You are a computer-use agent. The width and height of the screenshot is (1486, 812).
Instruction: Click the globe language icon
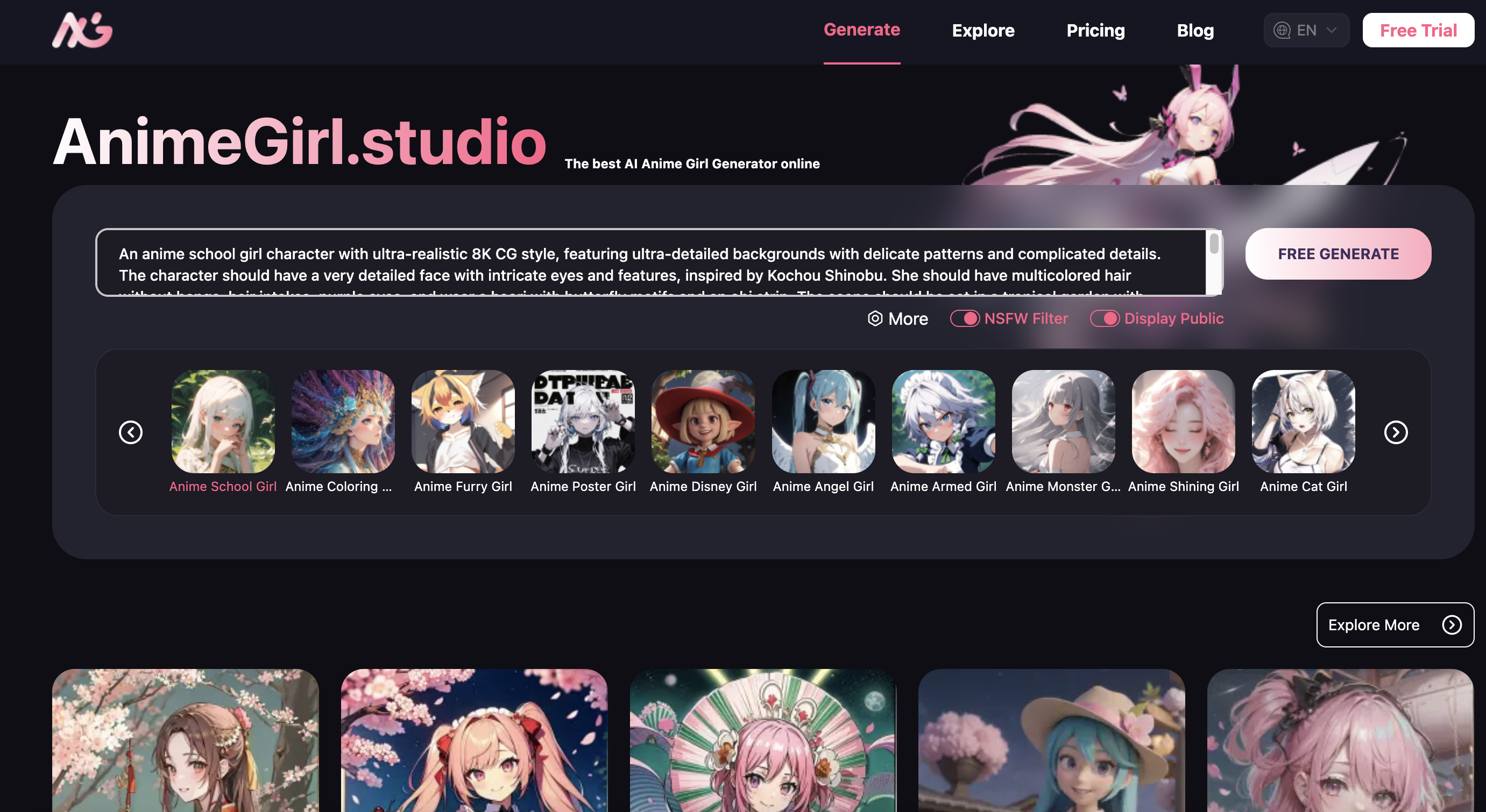click(1283, 30)
